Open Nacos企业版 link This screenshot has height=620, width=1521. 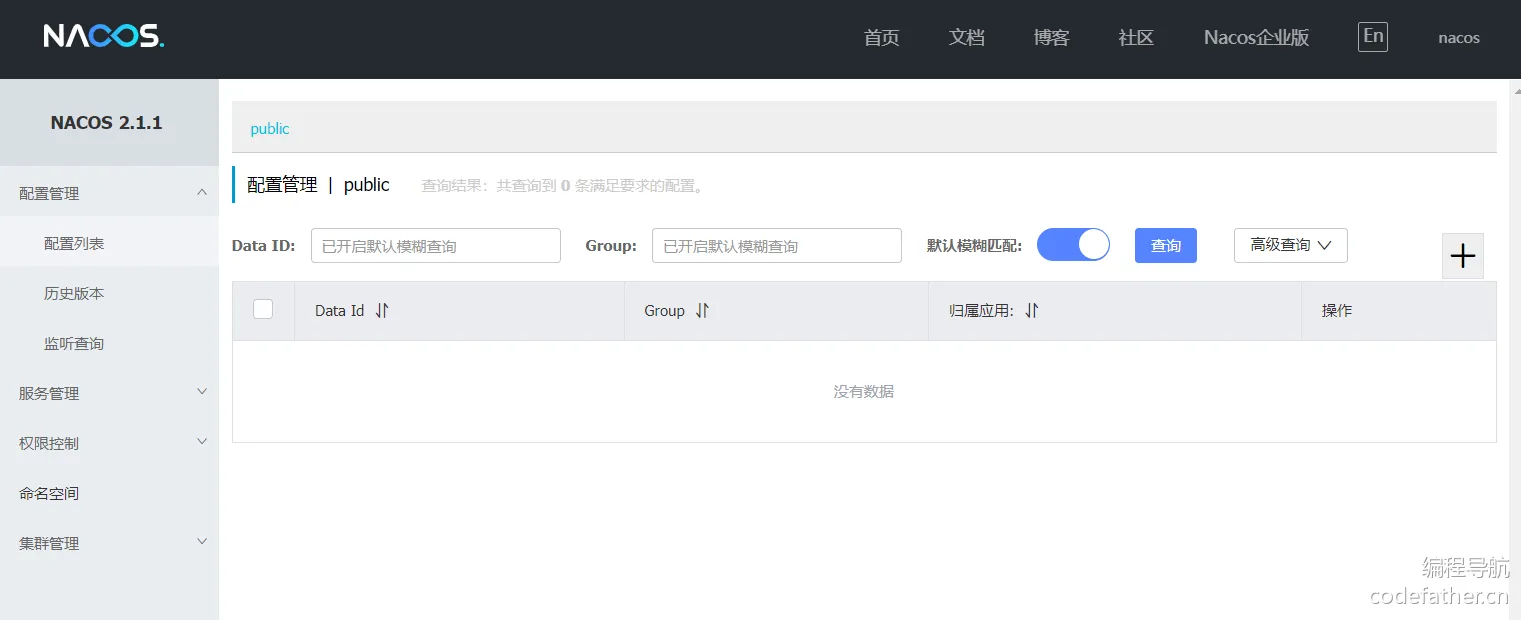(1257, 38)
